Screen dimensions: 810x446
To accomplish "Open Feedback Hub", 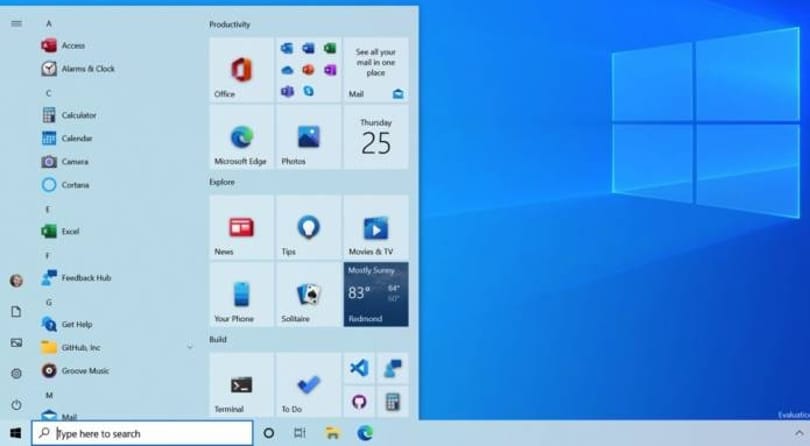I will click(x=76, y=278).
